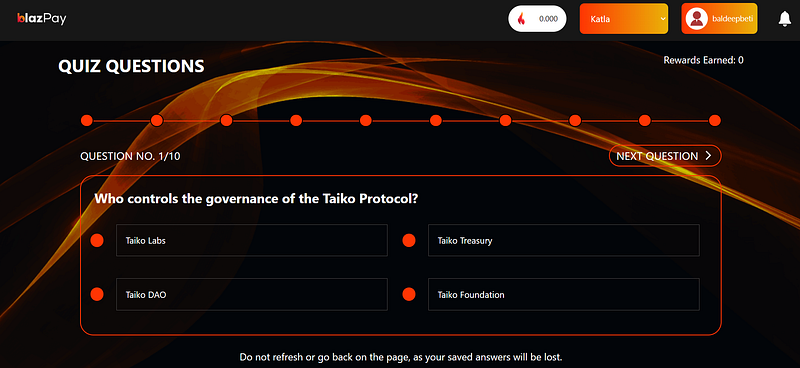Select the Taiko DAO radio button

tap(97, 294)
